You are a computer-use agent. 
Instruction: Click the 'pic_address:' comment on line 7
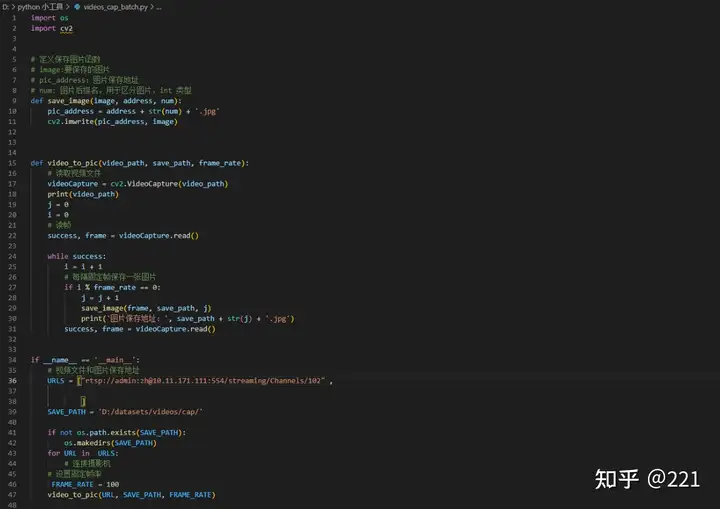pyautogui.click(x=85, y=80)
